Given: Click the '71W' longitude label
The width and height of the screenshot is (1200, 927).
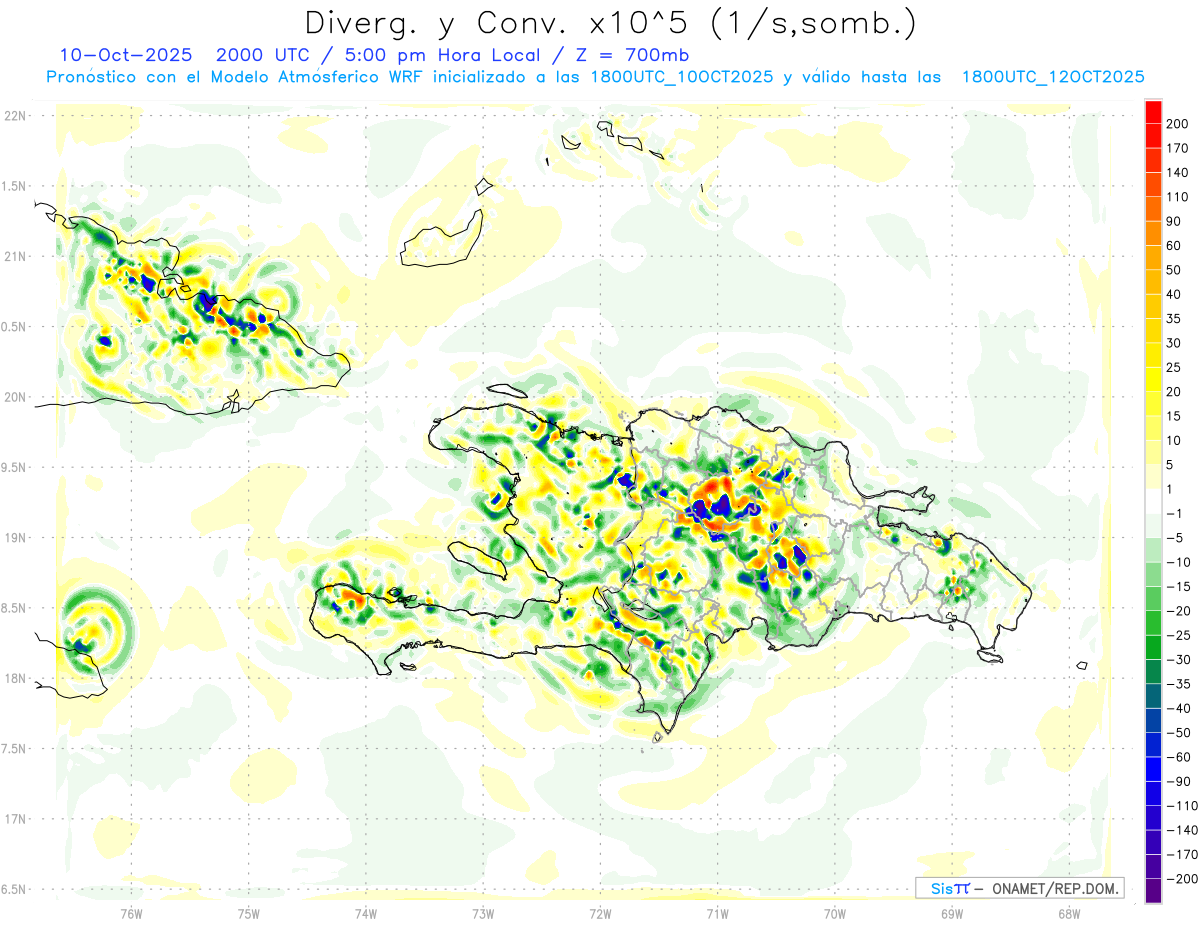Looking at the screenshot, I should pyautogui.click(x=717, y=913).
